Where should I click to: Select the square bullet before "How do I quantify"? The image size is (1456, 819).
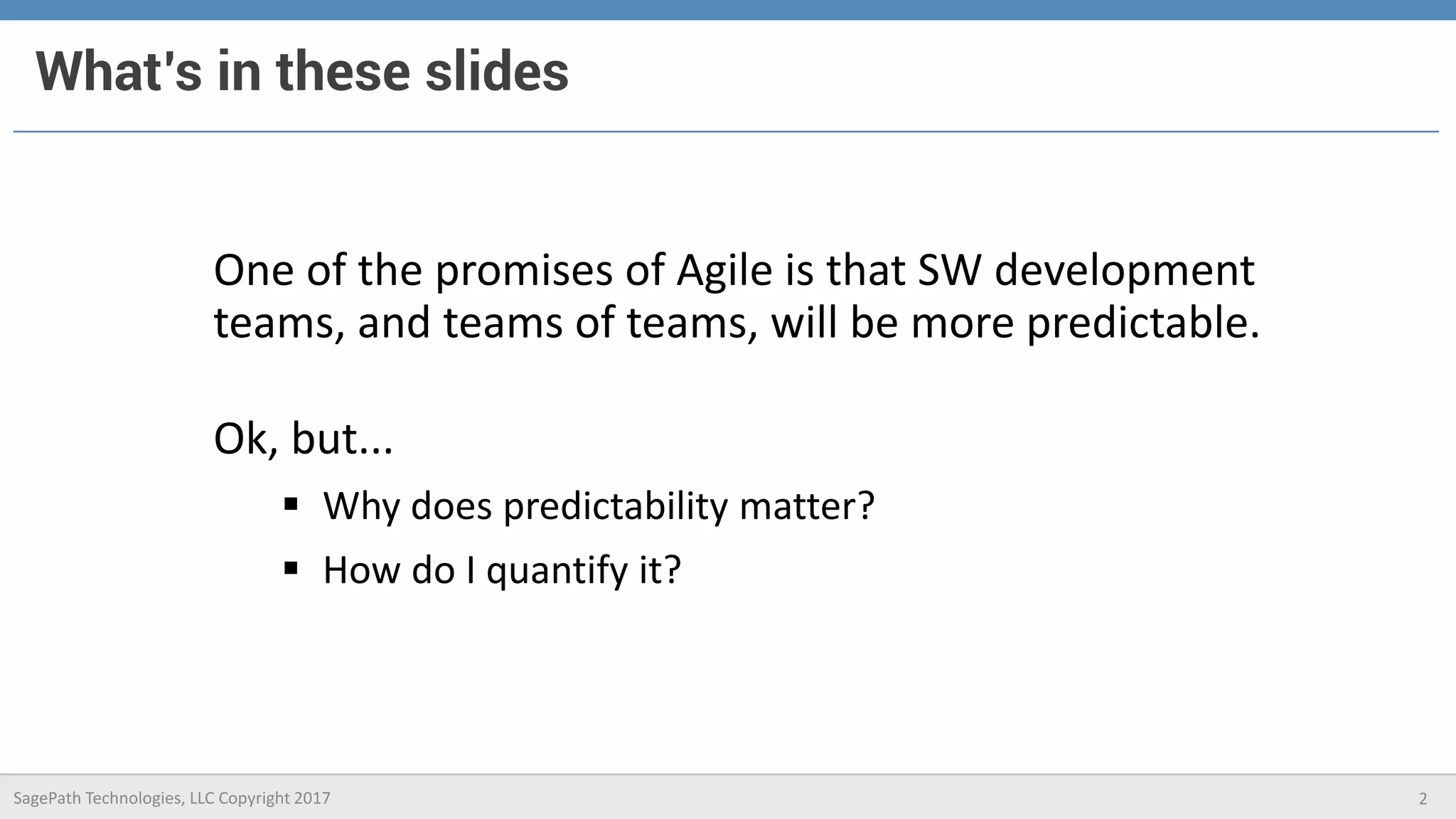(x=290, y=568)
